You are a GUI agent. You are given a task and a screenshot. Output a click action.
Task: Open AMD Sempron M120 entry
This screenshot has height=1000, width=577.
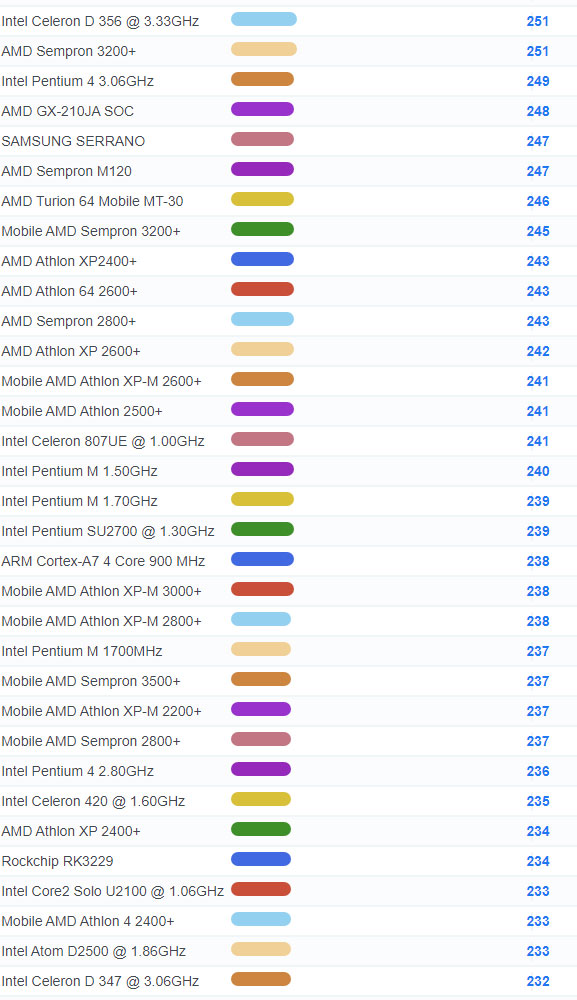(x=66, y=171)
